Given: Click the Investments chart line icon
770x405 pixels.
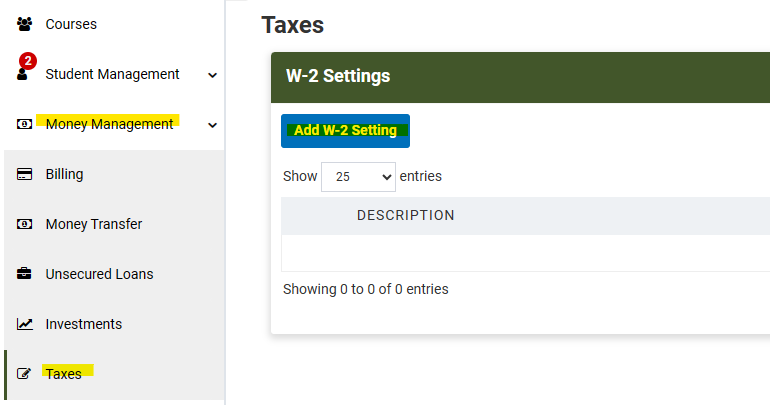Looking at the screenshot, I should point(25,324).
